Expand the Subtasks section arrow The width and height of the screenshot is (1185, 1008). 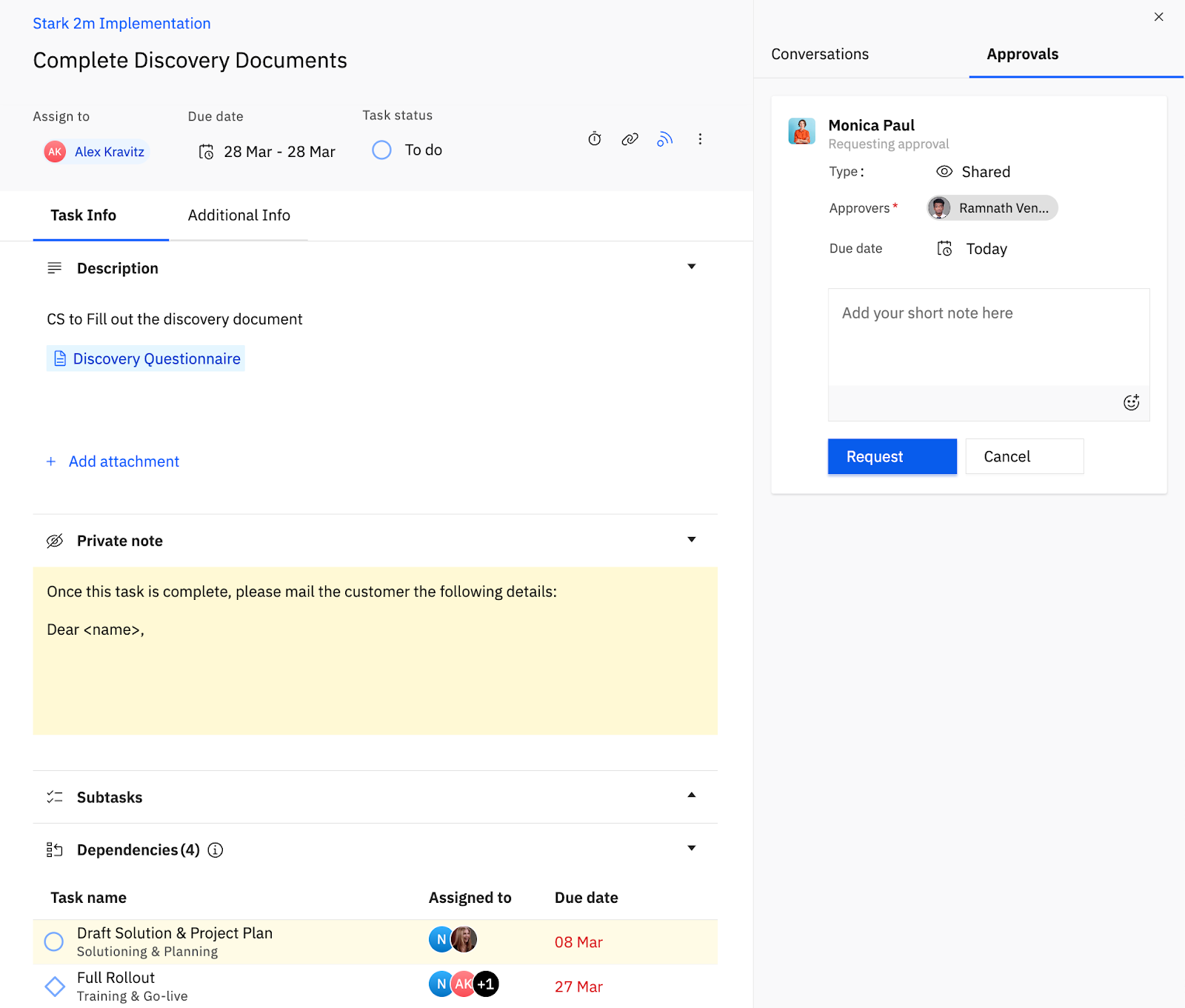[x=692, y=795]
